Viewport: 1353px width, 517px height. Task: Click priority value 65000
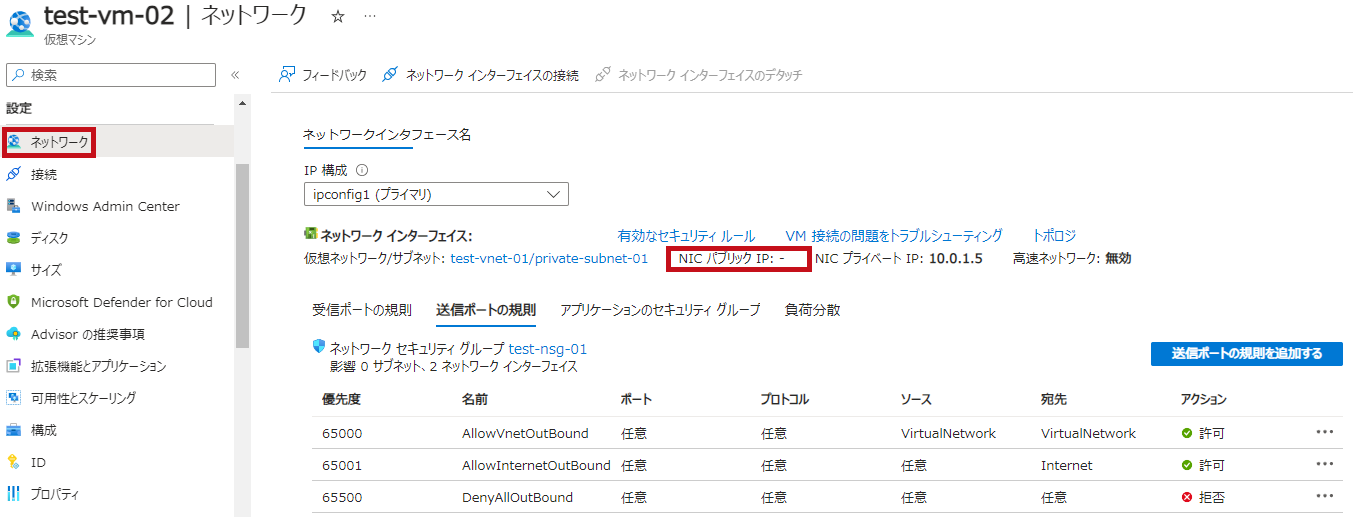(342, 433)
